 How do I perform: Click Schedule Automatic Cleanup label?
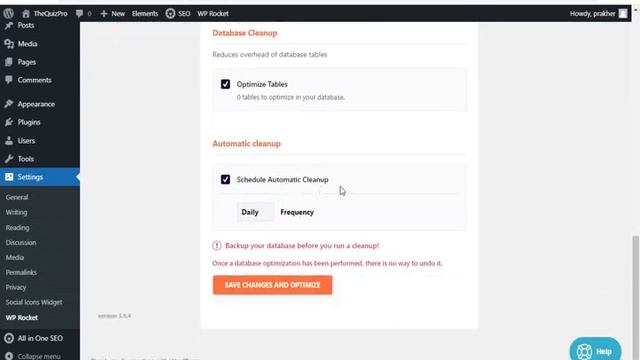[x=282, y=180]
